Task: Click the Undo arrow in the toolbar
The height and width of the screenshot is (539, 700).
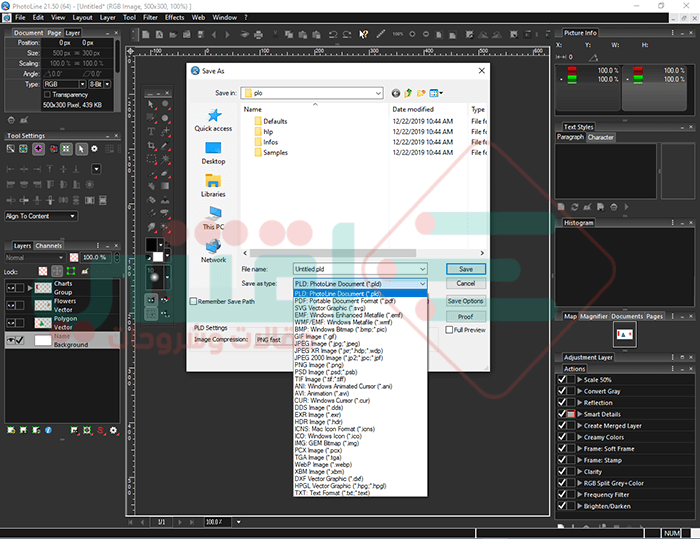Action: point(333,34)
